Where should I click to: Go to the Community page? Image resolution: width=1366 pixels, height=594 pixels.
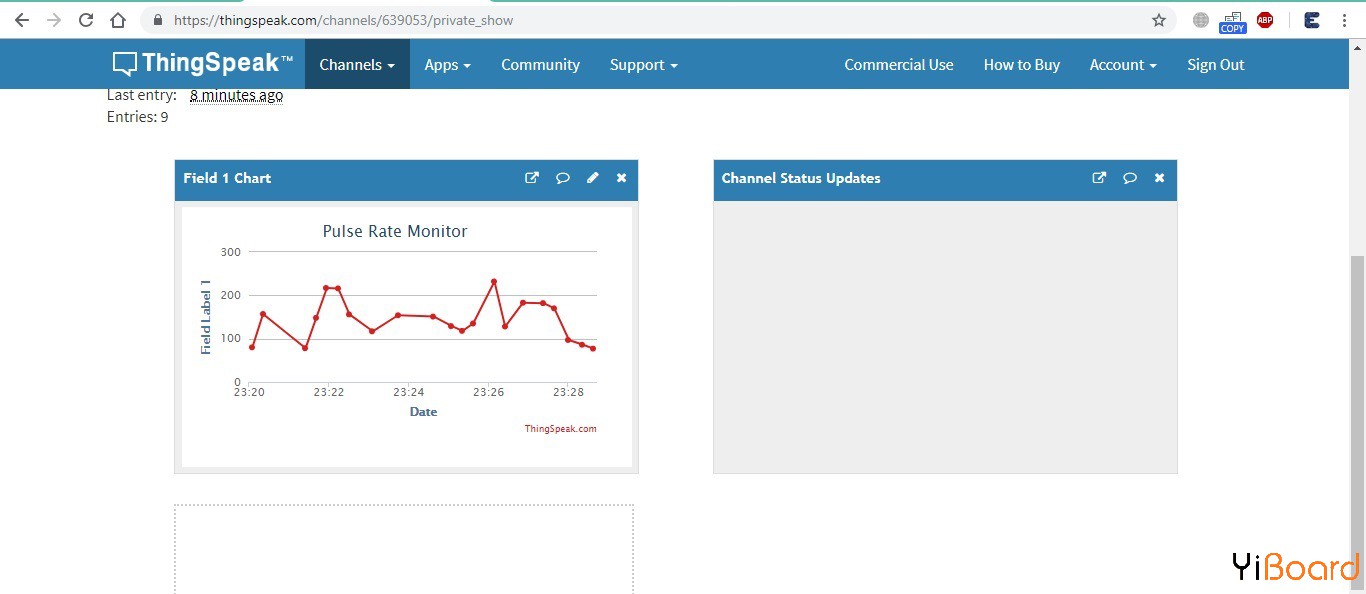(540, 64)
